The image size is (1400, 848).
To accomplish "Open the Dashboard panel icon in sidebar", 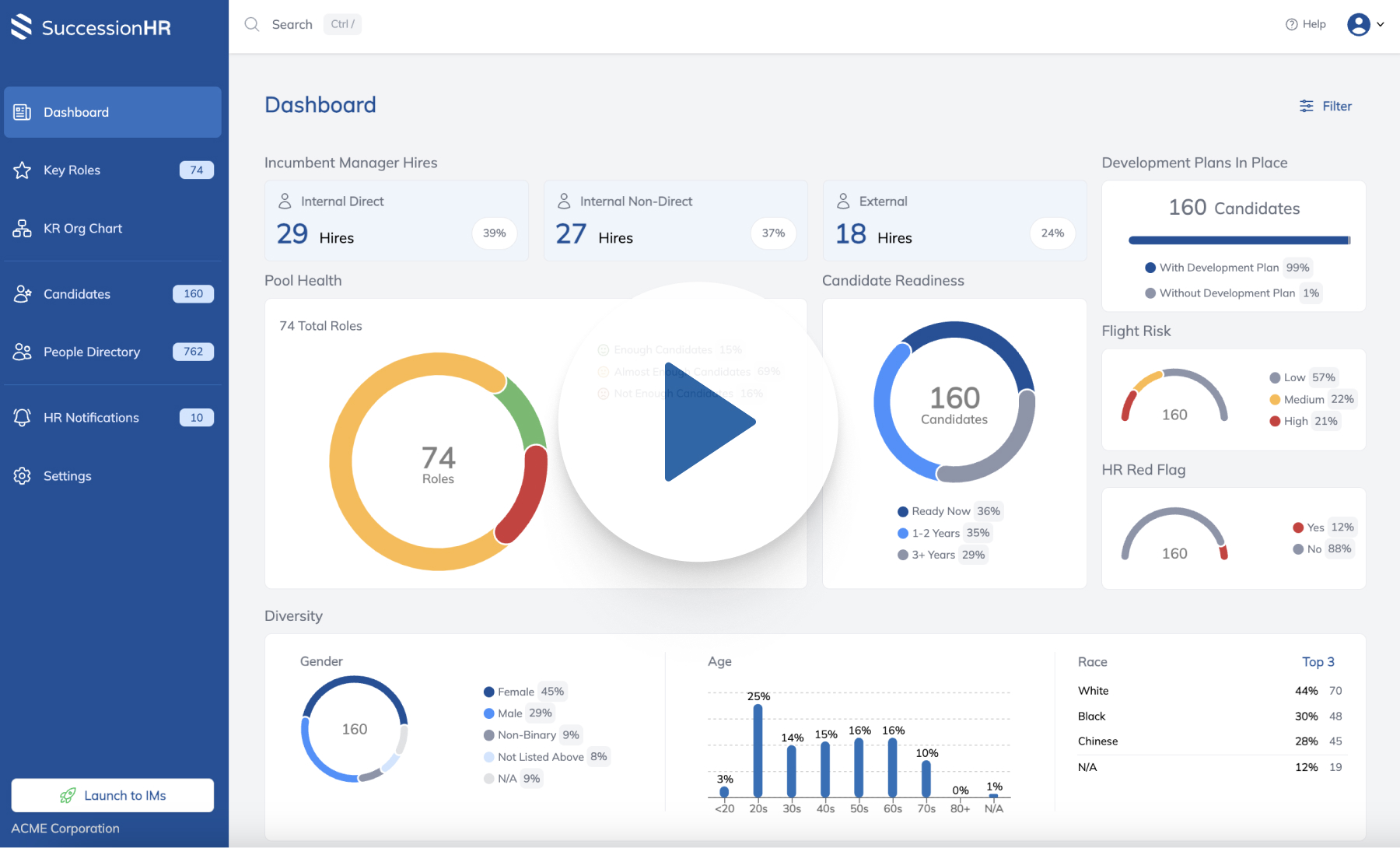I will 21,112.
